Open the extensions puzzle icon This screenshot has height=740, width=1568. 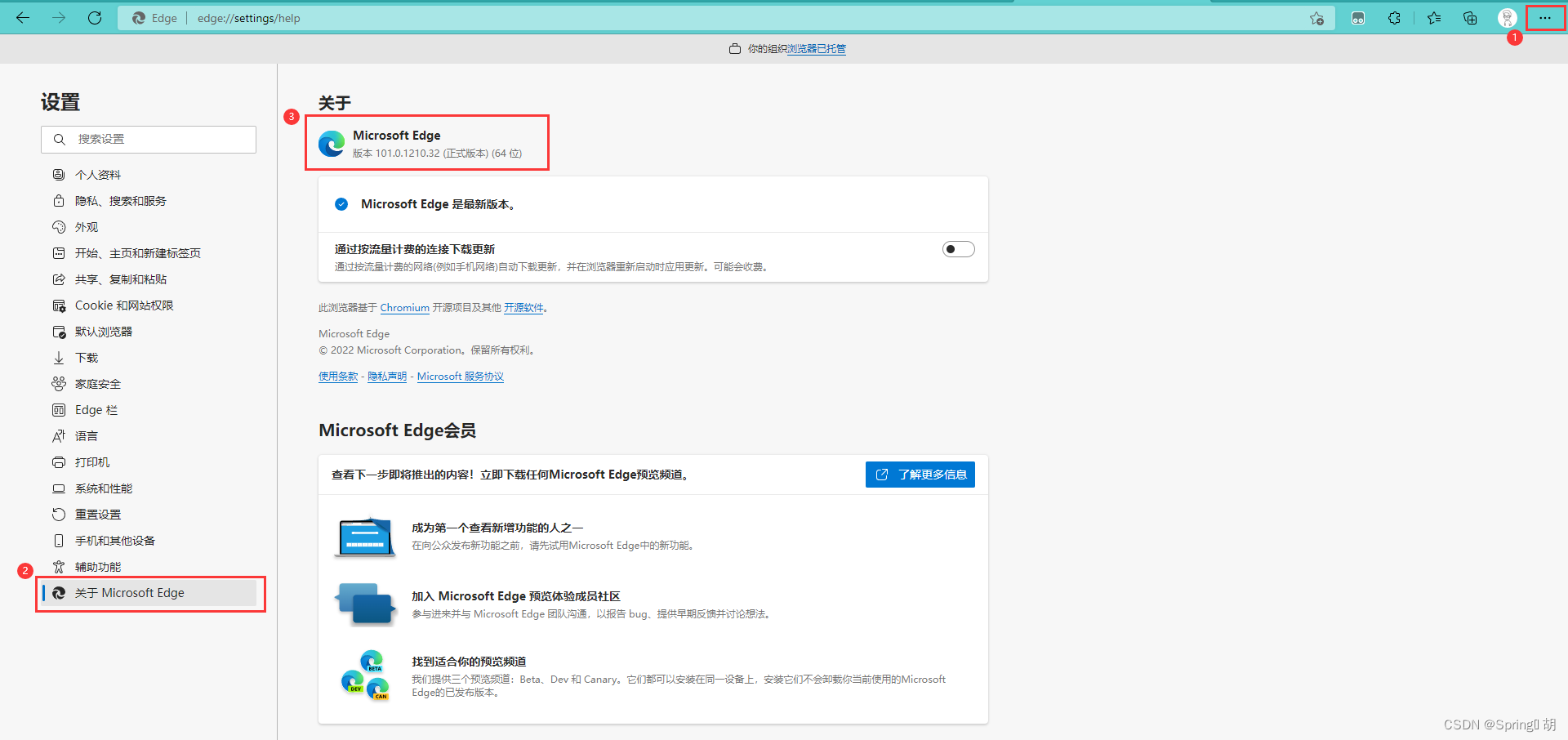tap(1394, 18)
